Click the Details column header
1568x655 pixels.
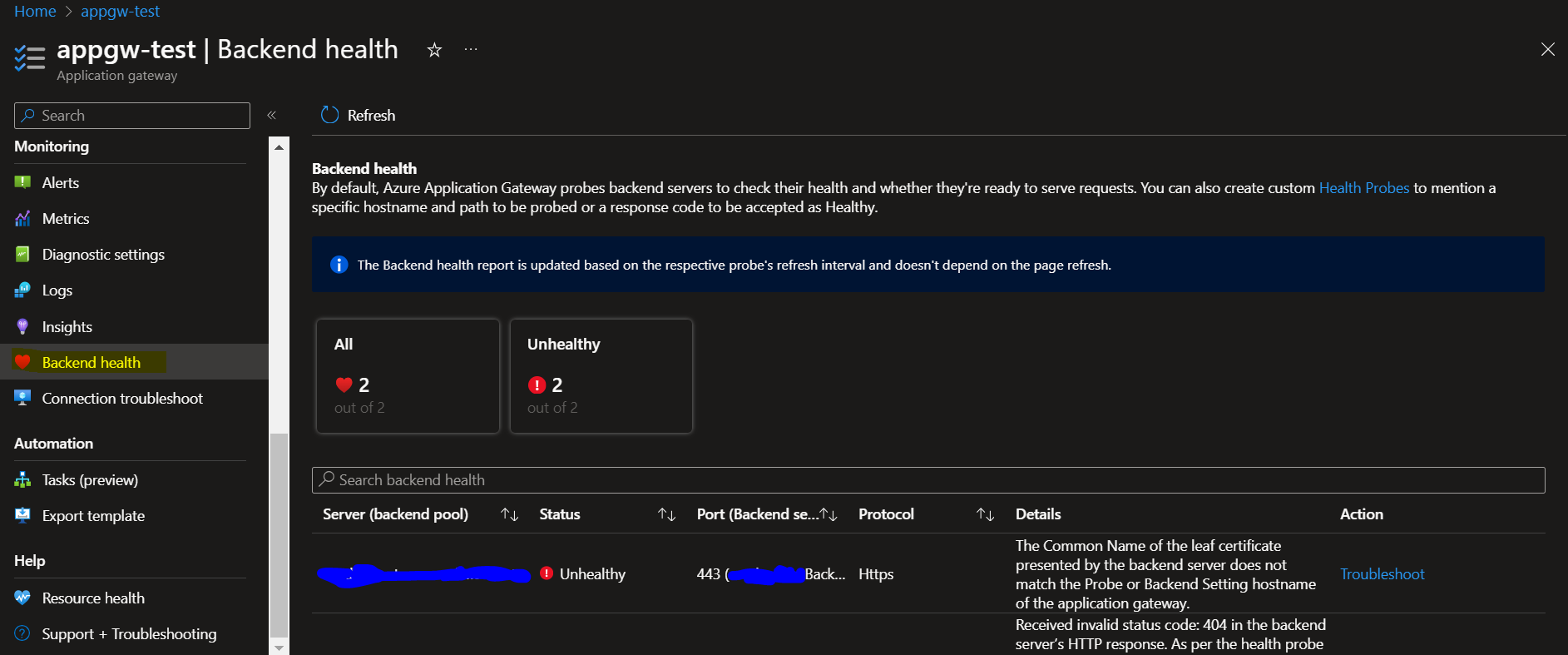(x=1038, y=514)
